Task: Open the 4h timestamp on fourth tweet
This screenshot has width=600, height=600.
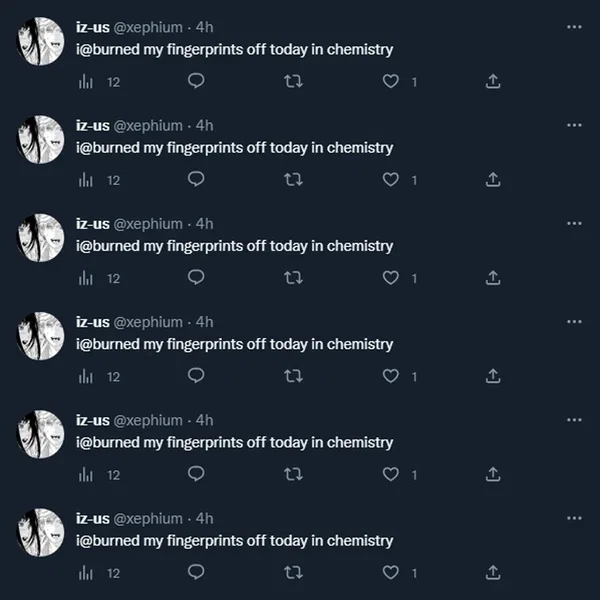Action: pos(204,322)
